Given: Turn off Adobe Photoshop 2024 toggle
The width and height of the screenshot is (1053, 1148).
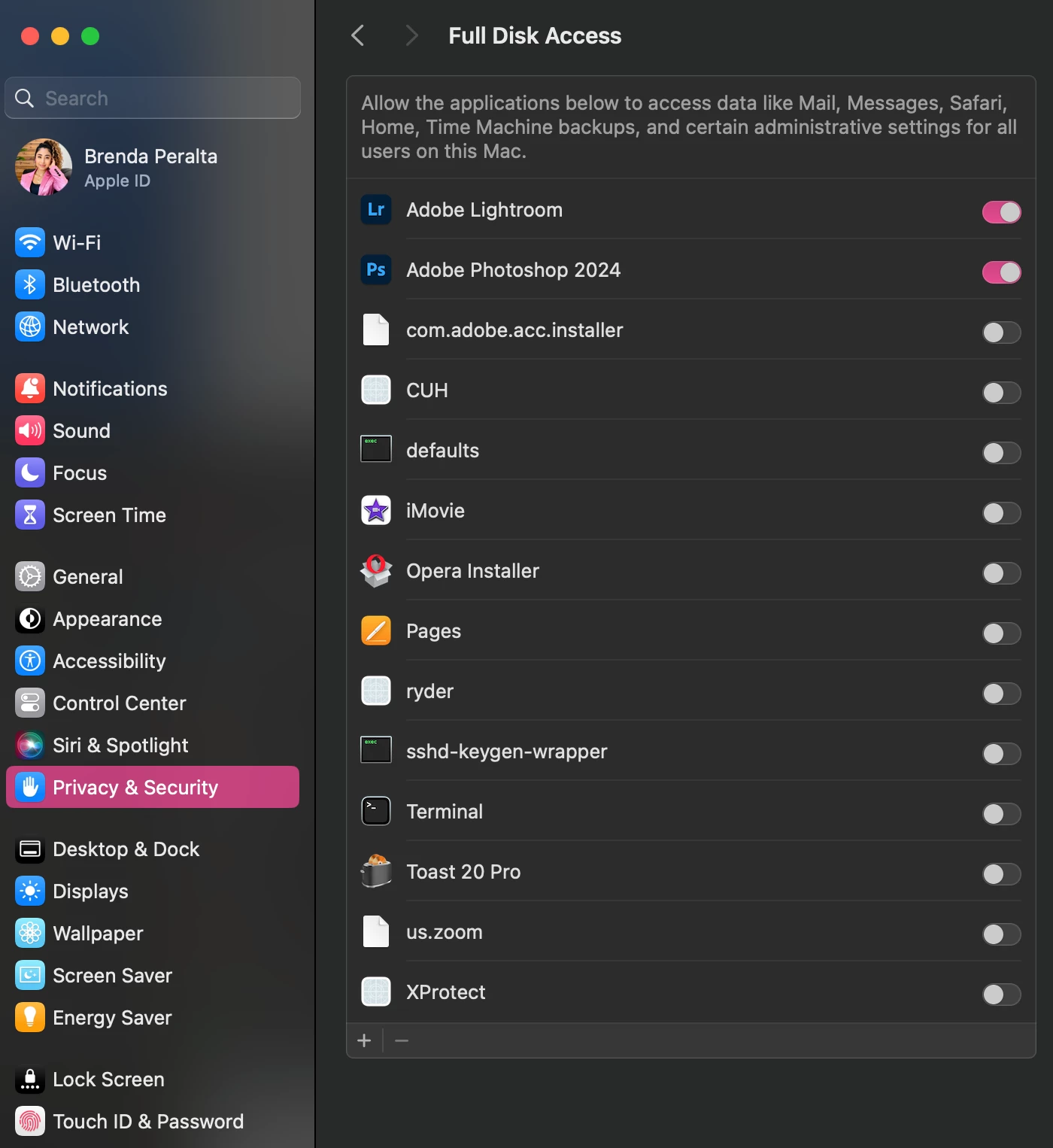Looking at the screenshot, I should tap(1001, 272).
